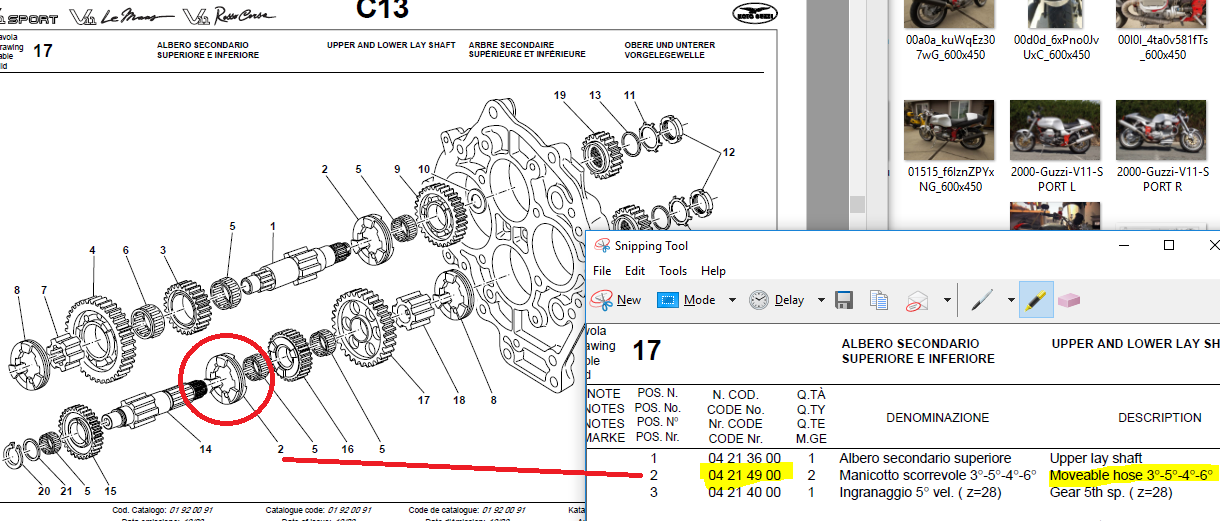Click 'Upper lay shaft' description in snip
The width and height of the screenshot is (1220, 521).
click(x=1096, y=458)
